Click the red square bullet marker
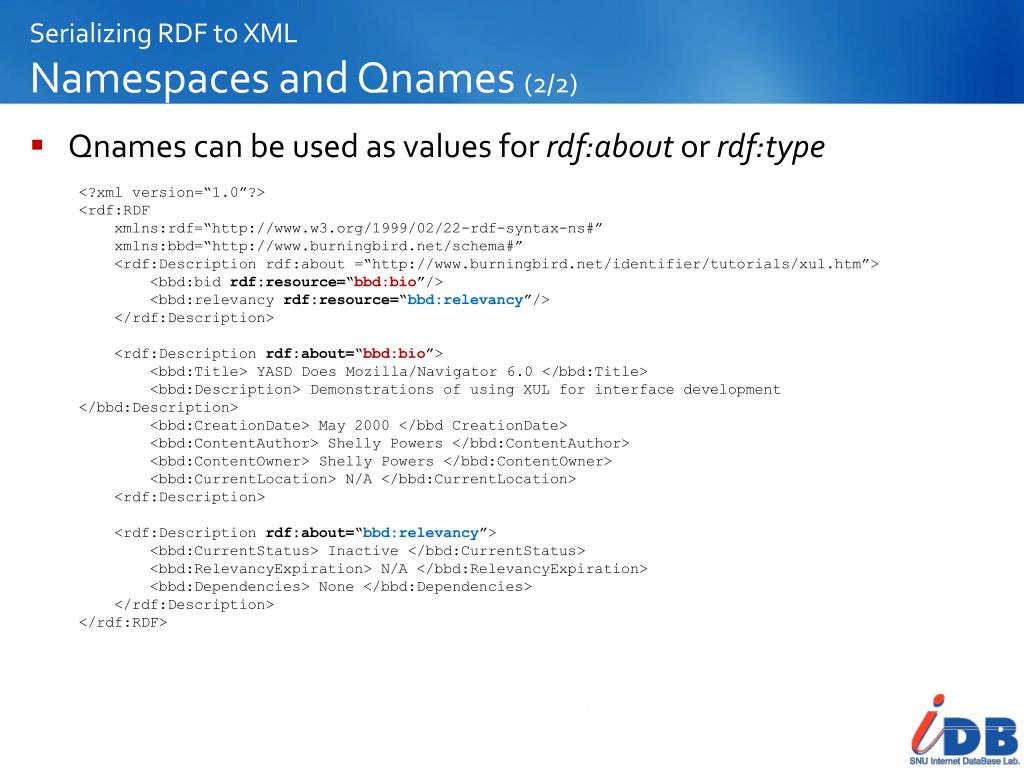1024x768 pixels. tap(37, 144)
